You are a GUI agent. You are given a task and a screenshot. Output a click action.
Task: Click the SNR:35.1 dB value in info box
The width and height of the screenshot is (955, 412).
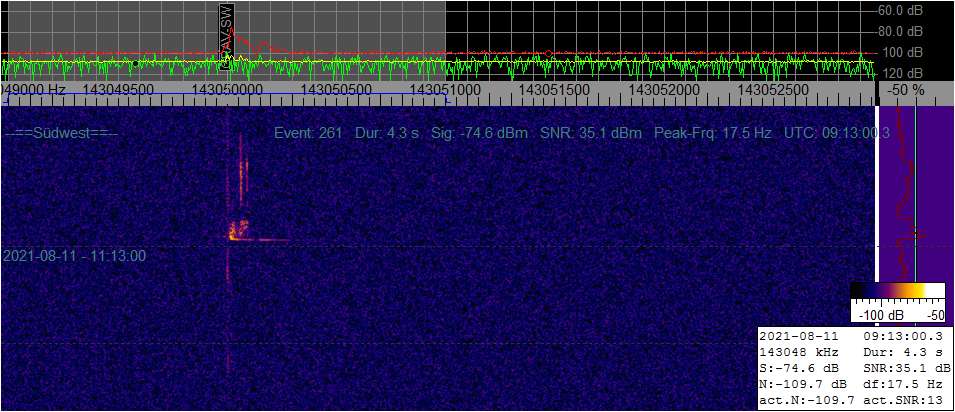(x=907, y=368)
